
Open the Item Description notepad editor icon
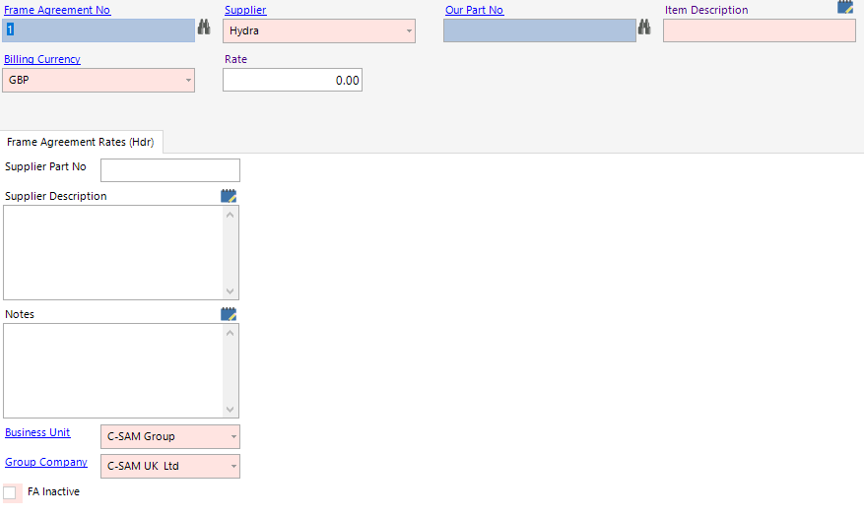[x=845, y=7]
